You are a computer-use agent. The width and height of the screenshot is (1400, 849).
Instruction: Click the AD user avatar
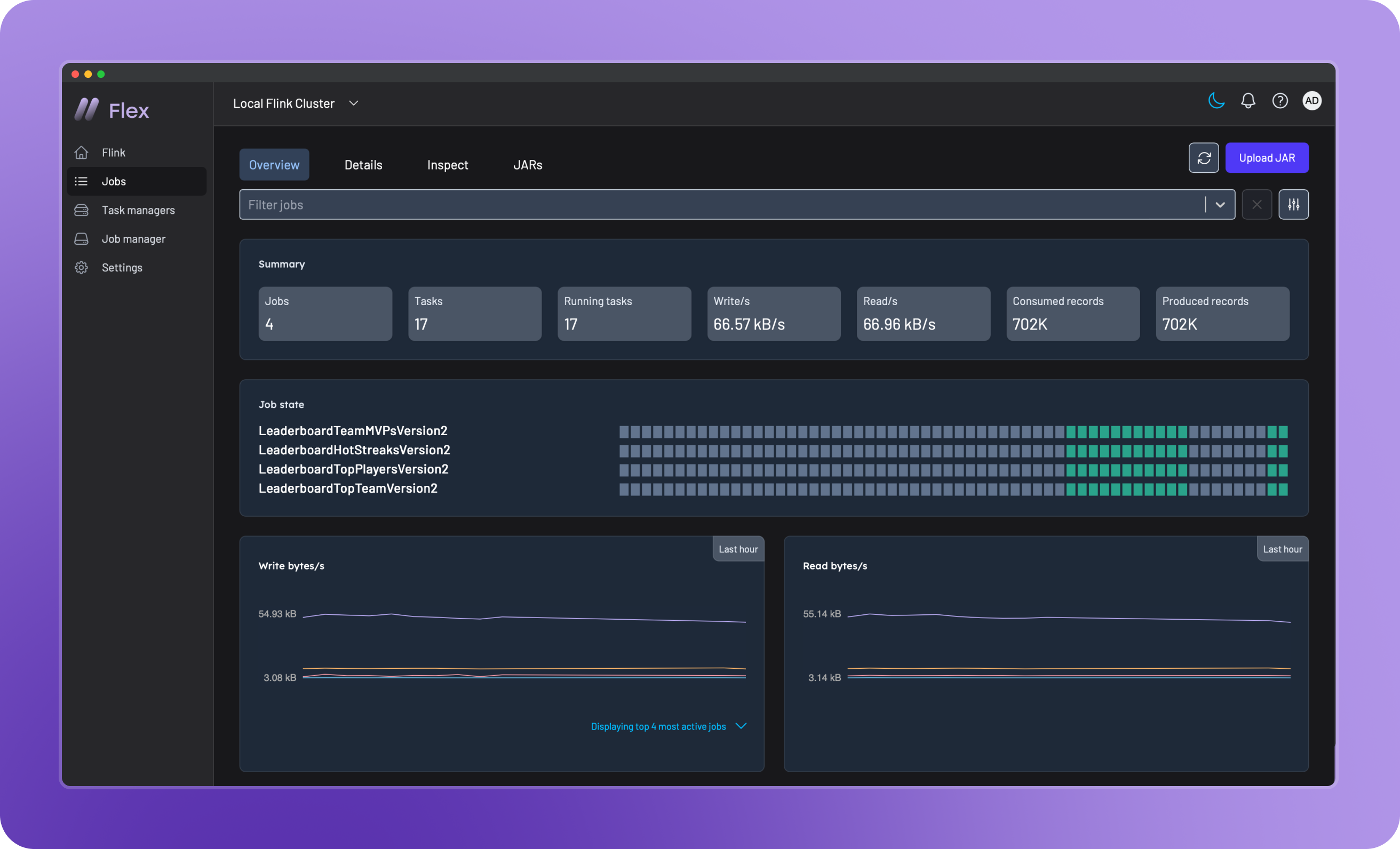click(x=1311, y=101)
